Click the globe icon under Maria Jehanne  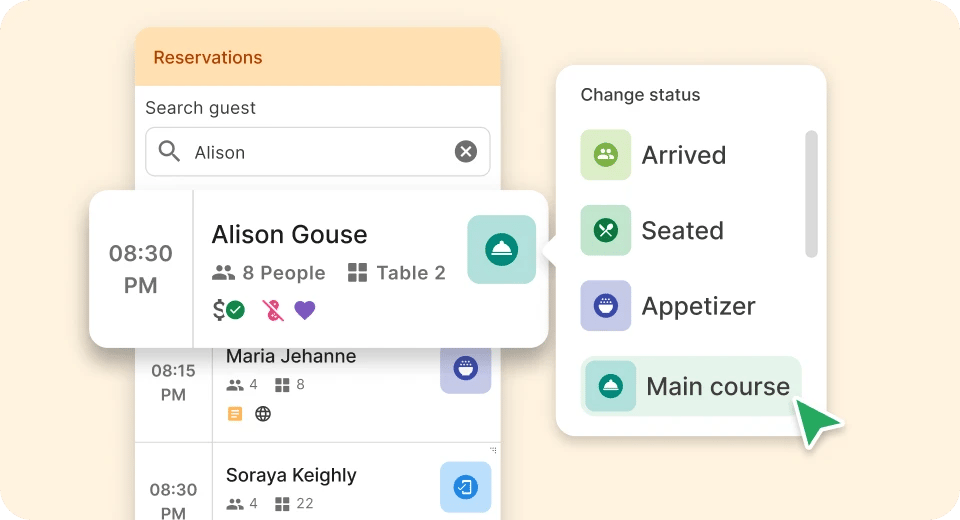point(263,414)
